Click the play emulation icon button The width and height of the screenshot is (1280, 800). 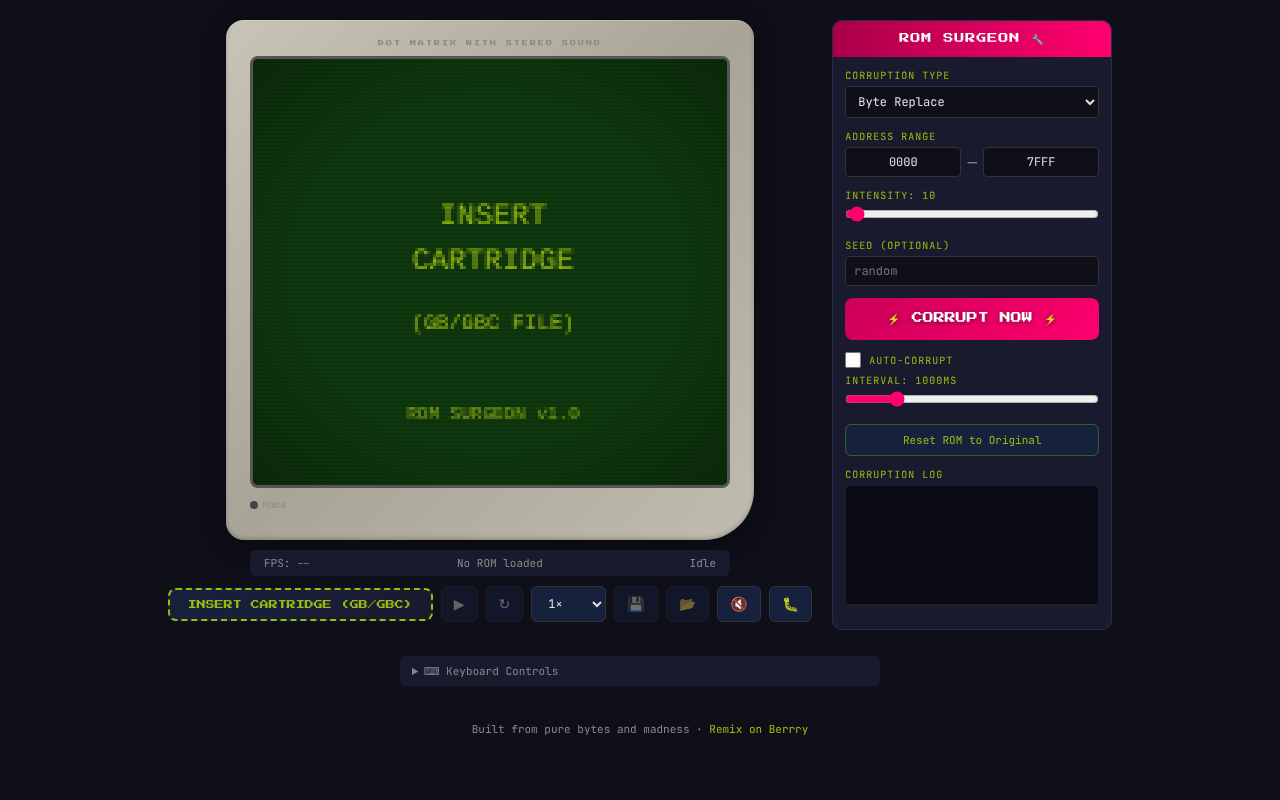click(x=459, y=604)
